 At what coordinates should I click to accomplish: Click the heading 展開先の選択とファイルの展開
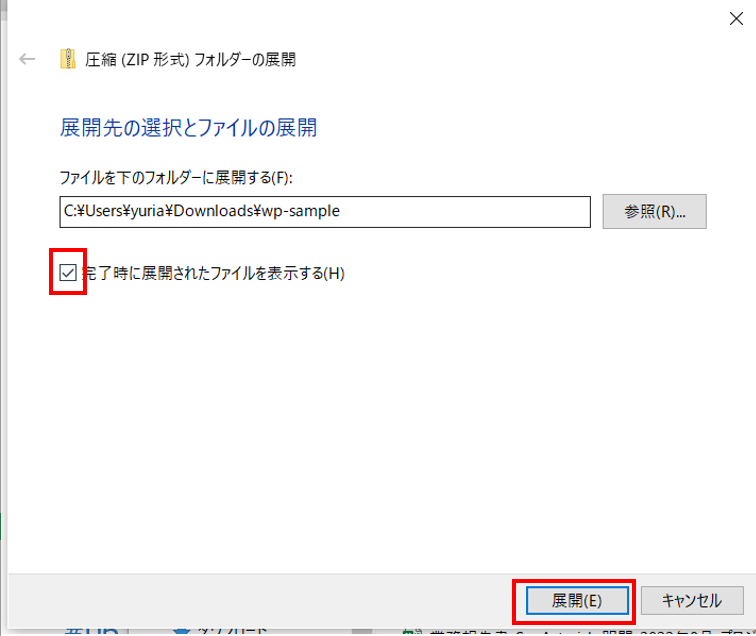pyautogui.click(x=189, y=128)
